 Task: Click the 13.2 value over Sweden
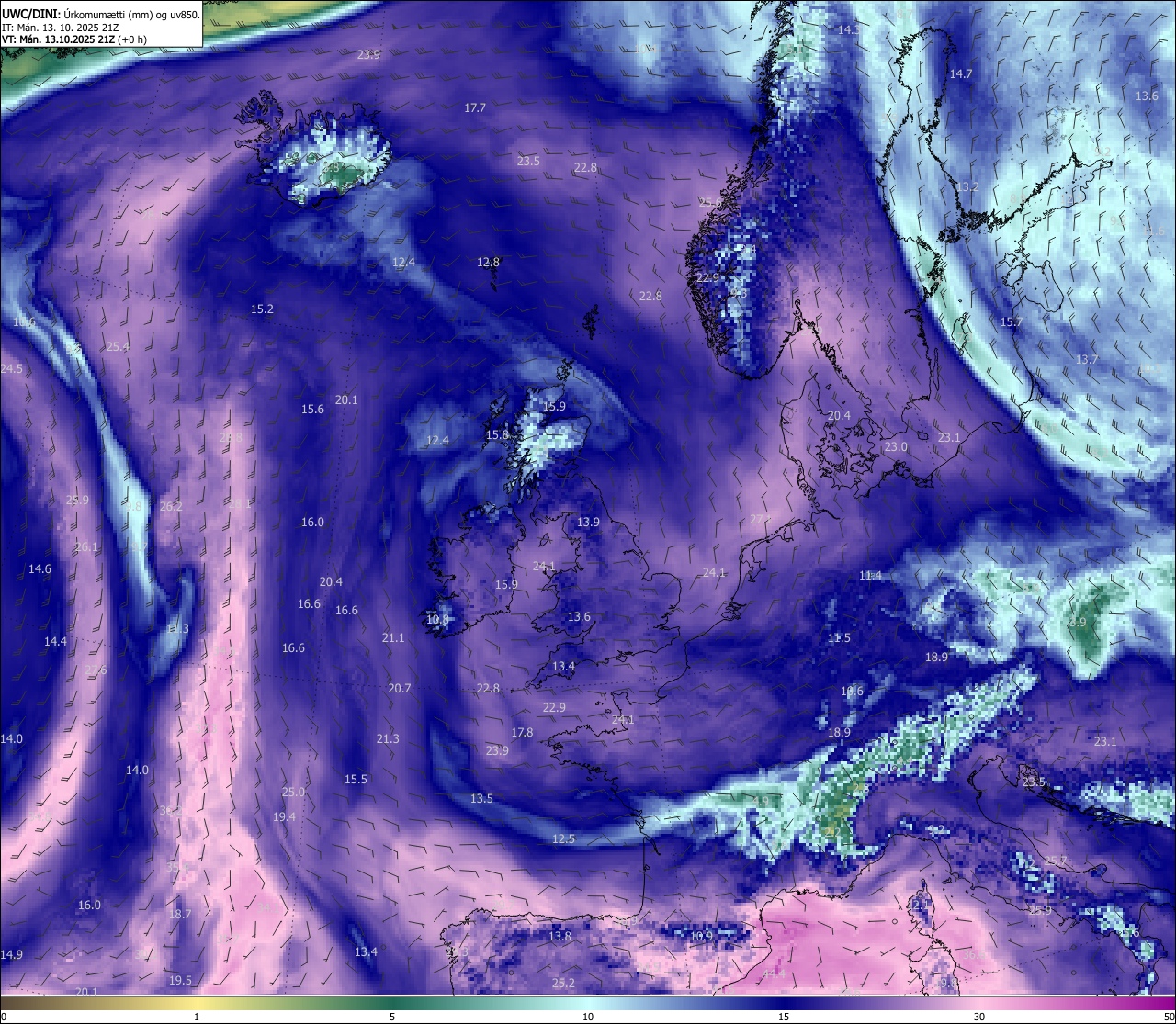(967, 186)
